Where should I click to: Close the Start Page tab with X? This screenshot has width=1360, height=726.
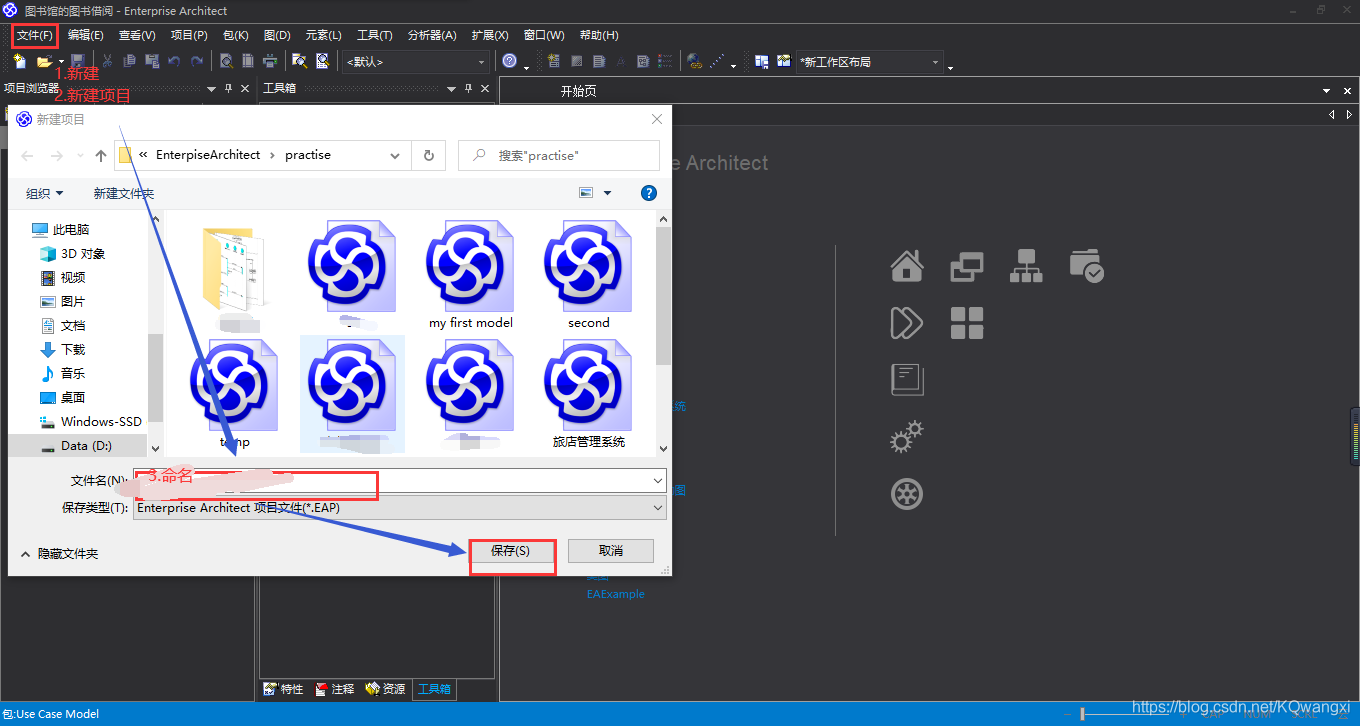tap(1347, 91)
